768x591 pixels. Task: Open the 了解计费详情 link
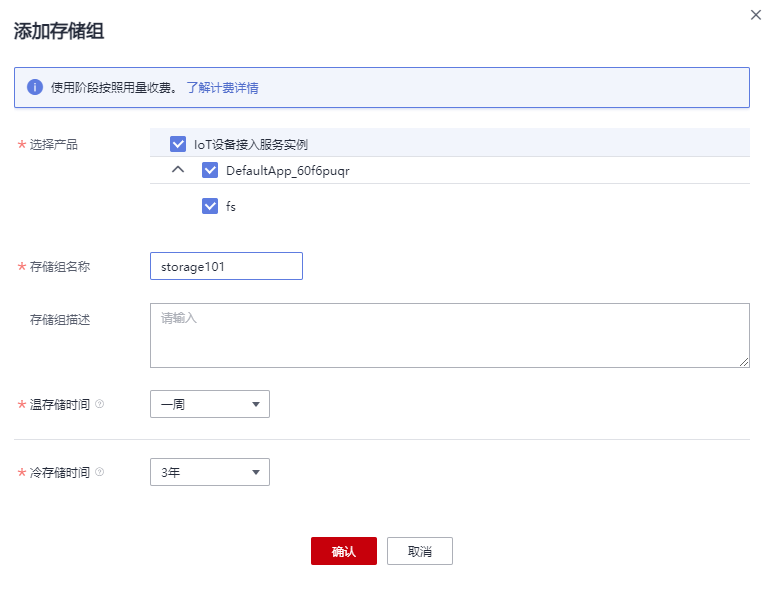(x=222, y=87)
